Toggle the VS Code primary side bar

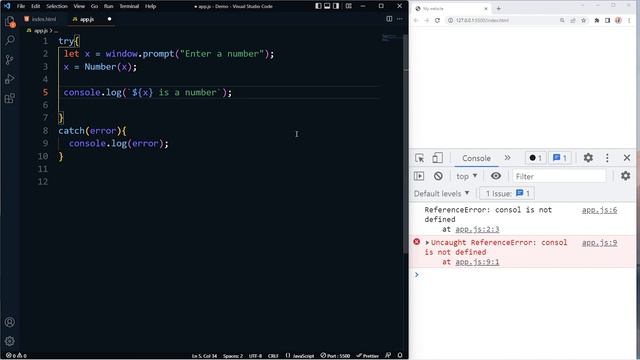[x=318, y=6]
